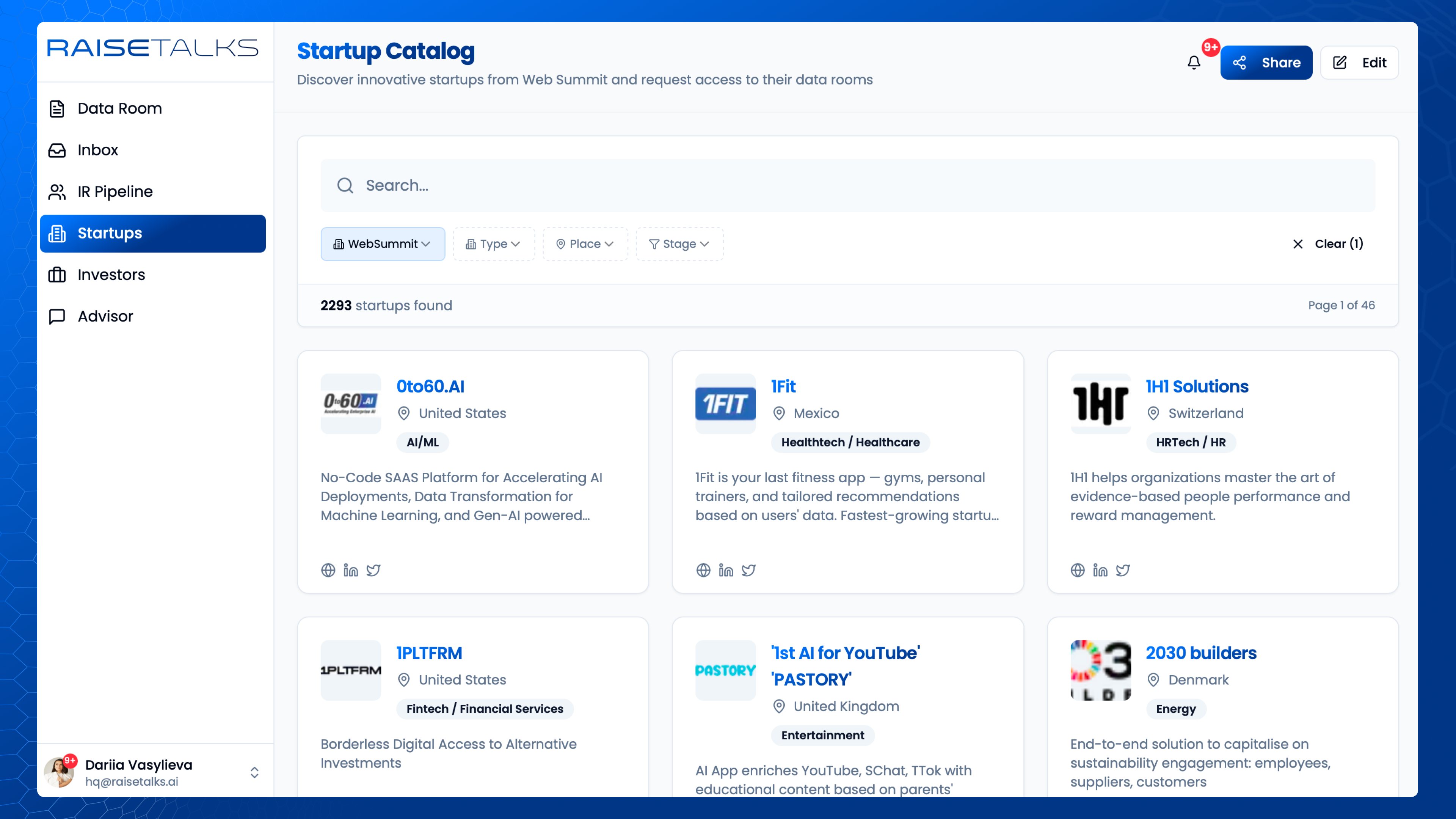Open 1Fit LinkedIn icon

[x=726, y=570]
